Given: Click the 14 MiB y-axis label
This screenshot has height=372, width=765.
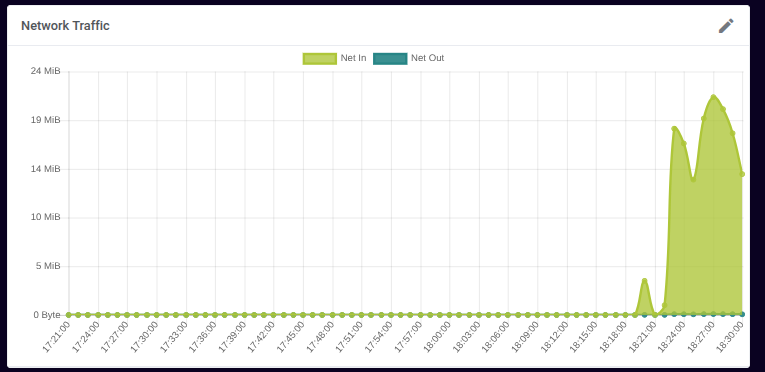Looking at the screenshot, I should pyautogui.click(x=45, y=169).
